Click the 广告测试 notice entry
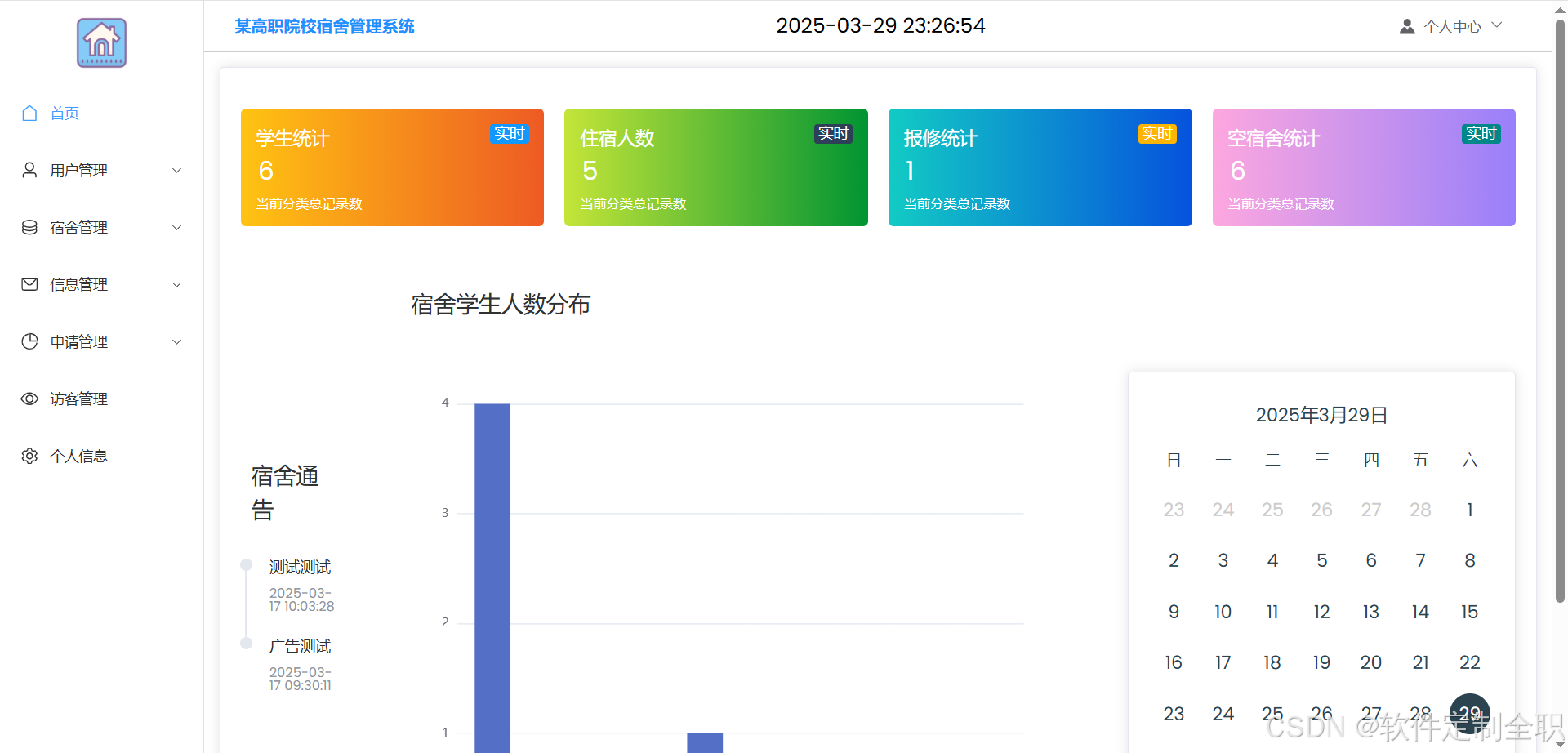 tap(300, 646)
